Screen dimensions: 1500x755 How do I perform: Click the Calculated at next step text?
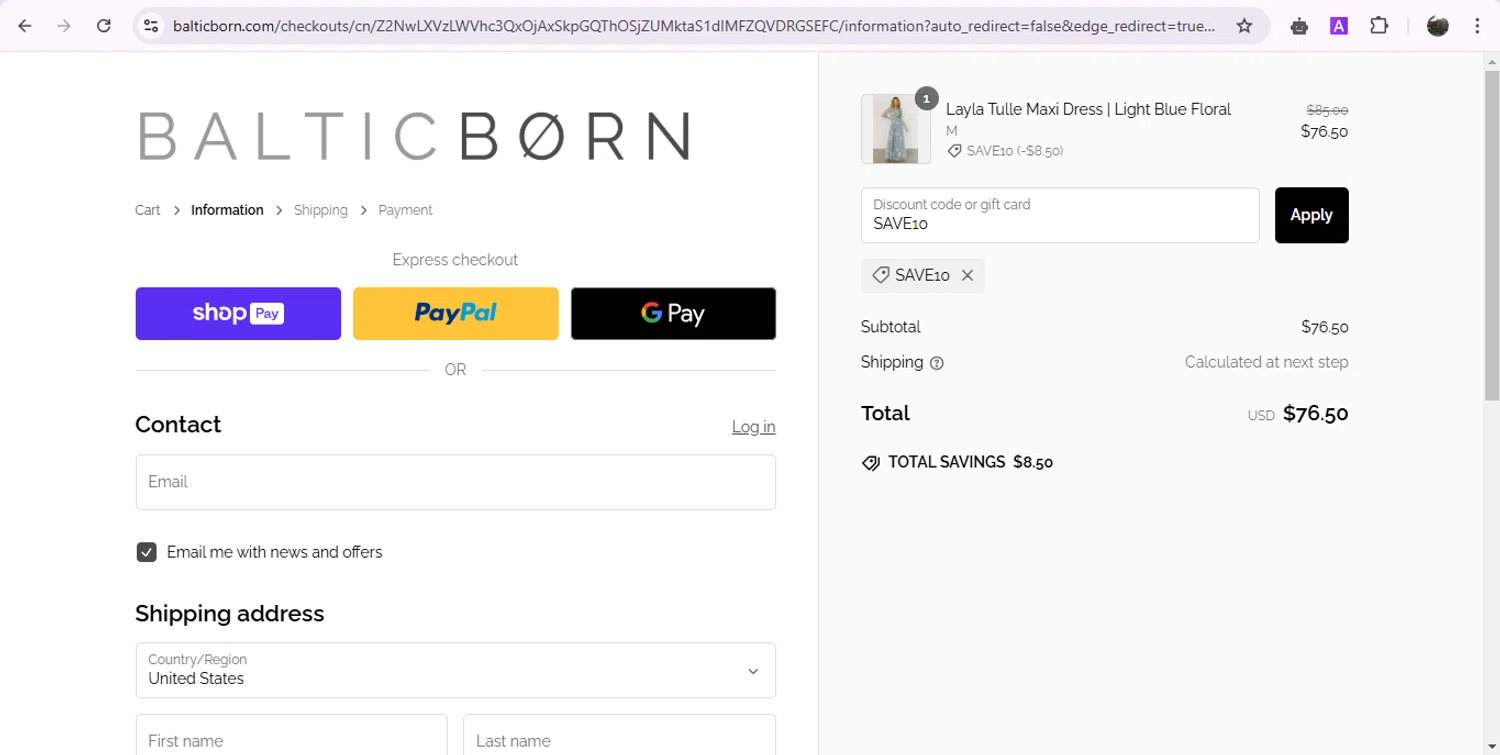tap(1266, 362)
